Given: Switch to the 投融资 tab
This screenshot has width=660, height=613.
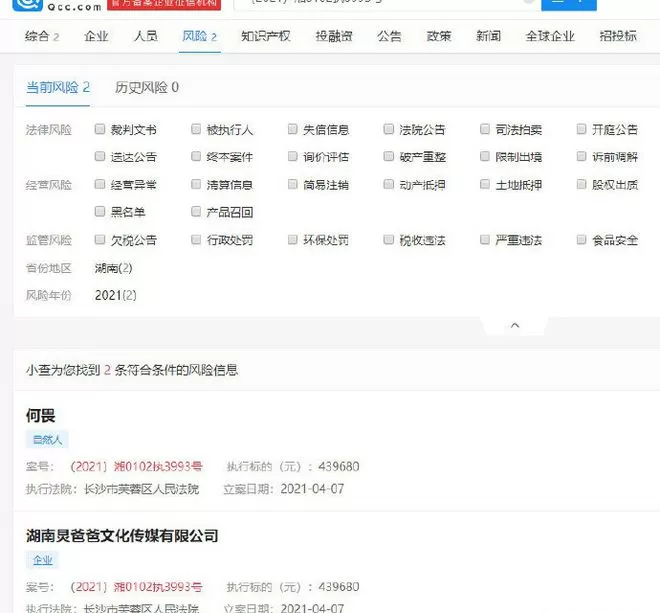Looking at the screenshot, I should pyautogui.click(x=334, y=36).
